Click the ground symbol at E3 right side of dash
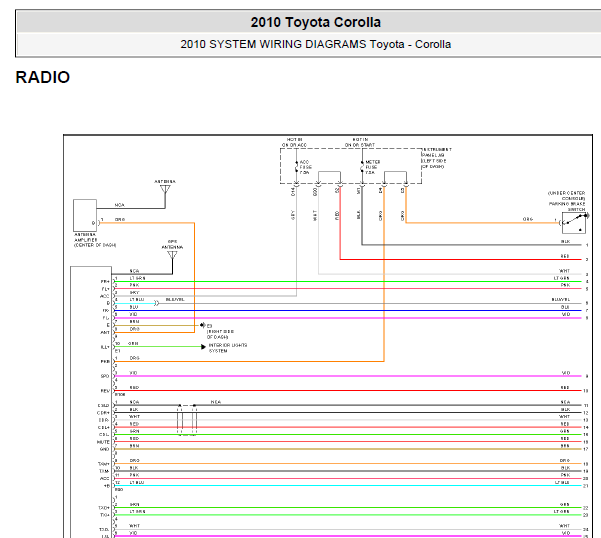This screenshot has height=538, width=601. (202, 325)
